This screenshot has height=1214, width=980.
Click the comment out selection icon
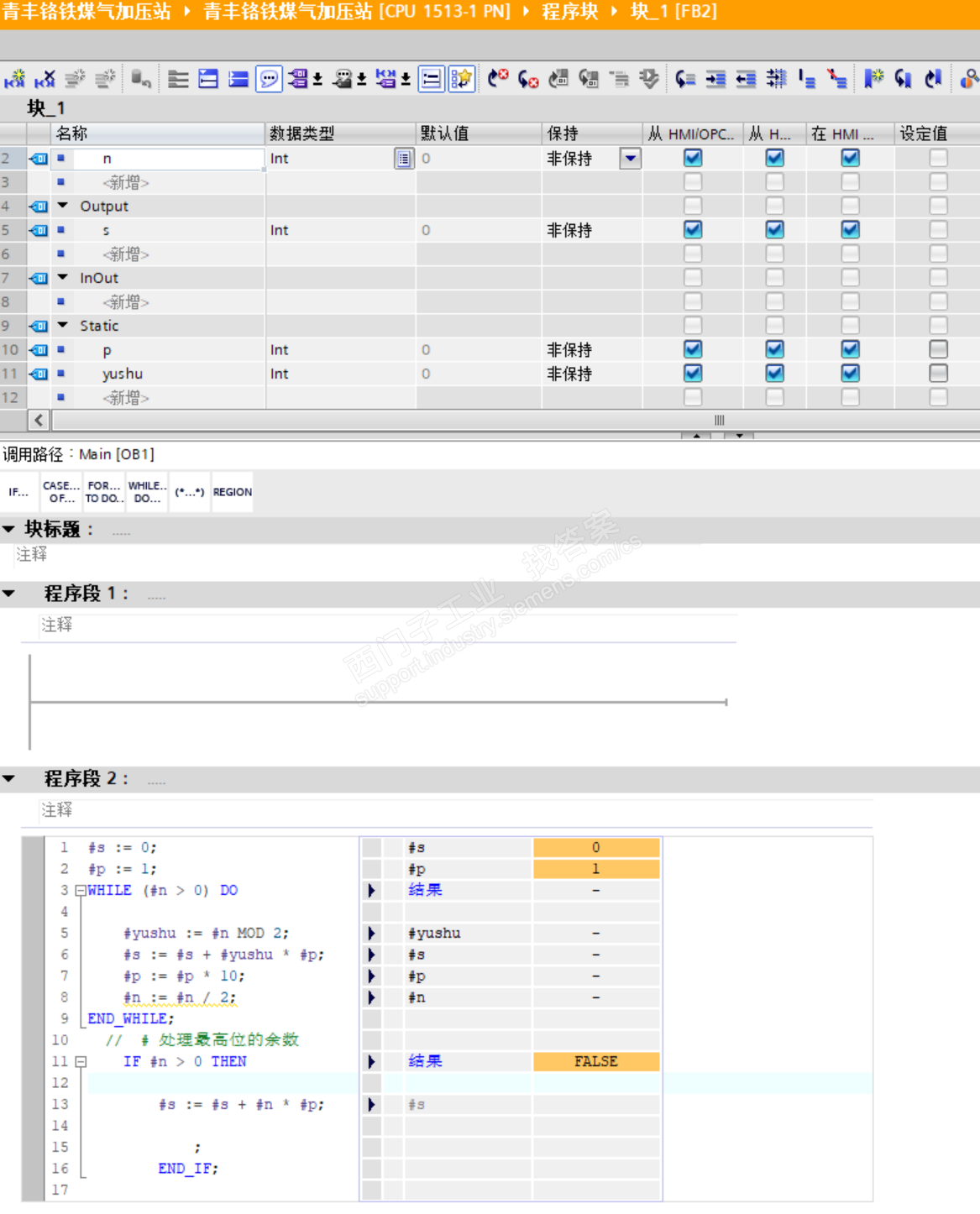[x=806, y=79]
